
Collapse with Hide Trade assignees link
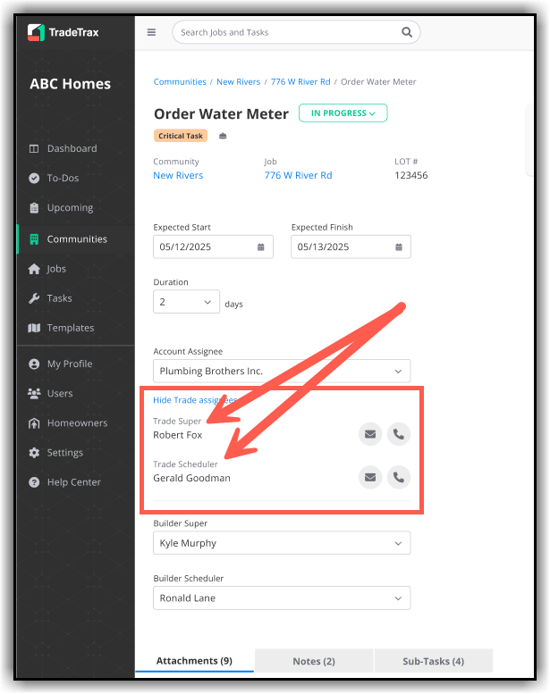(x=195, y=400)
